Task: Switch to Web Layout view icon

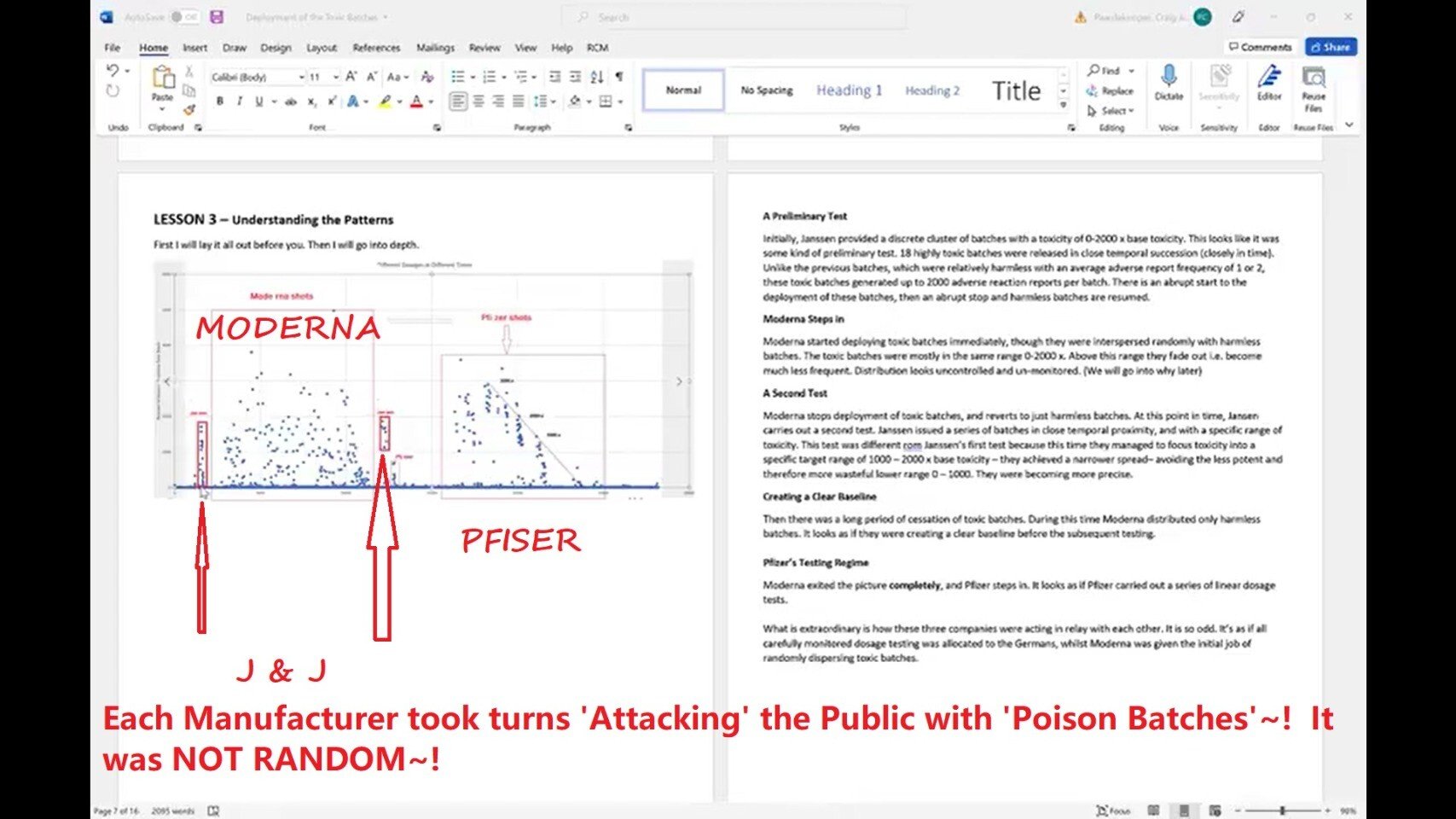Action: click(x=1215, y=810)
